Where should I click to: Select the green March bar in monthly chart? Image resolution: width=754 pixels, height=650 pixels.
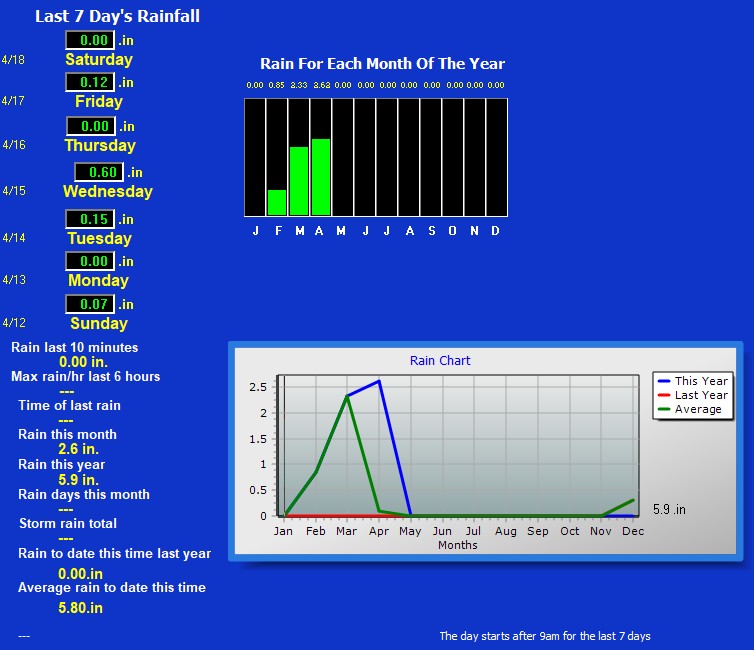click(298, 181)
